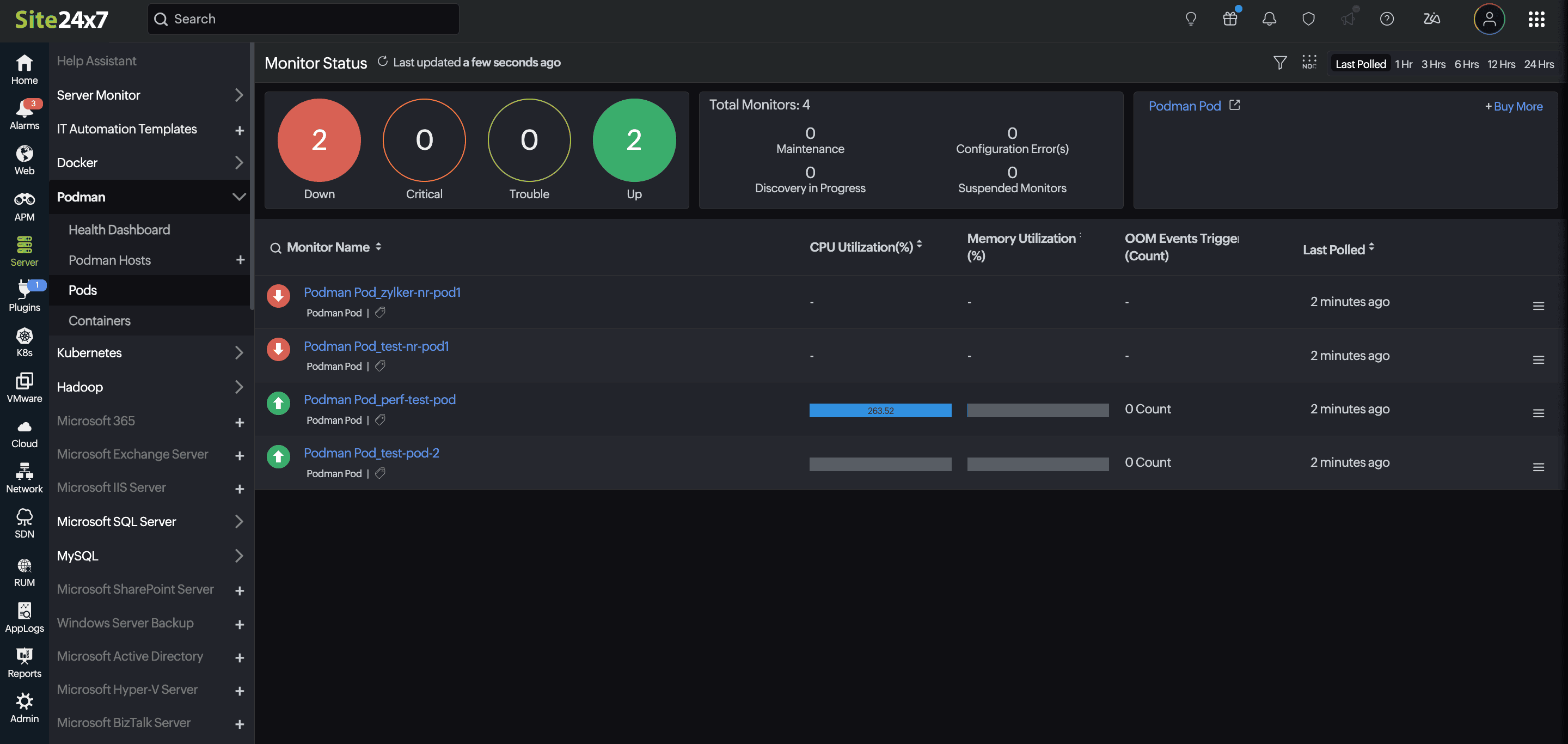Open the apps grid launcher

(x=1536, y=19)
